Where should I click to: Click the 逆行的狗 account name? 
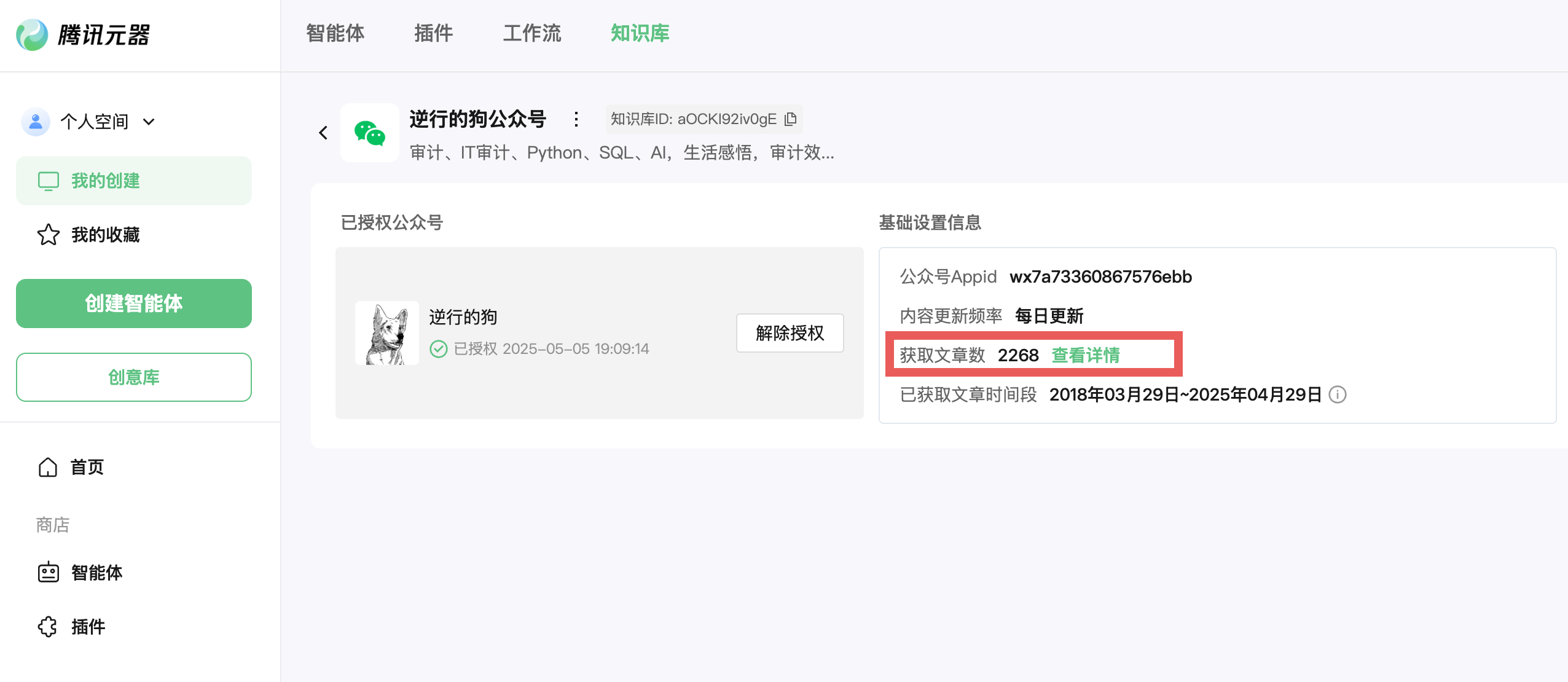coord(463,317)
